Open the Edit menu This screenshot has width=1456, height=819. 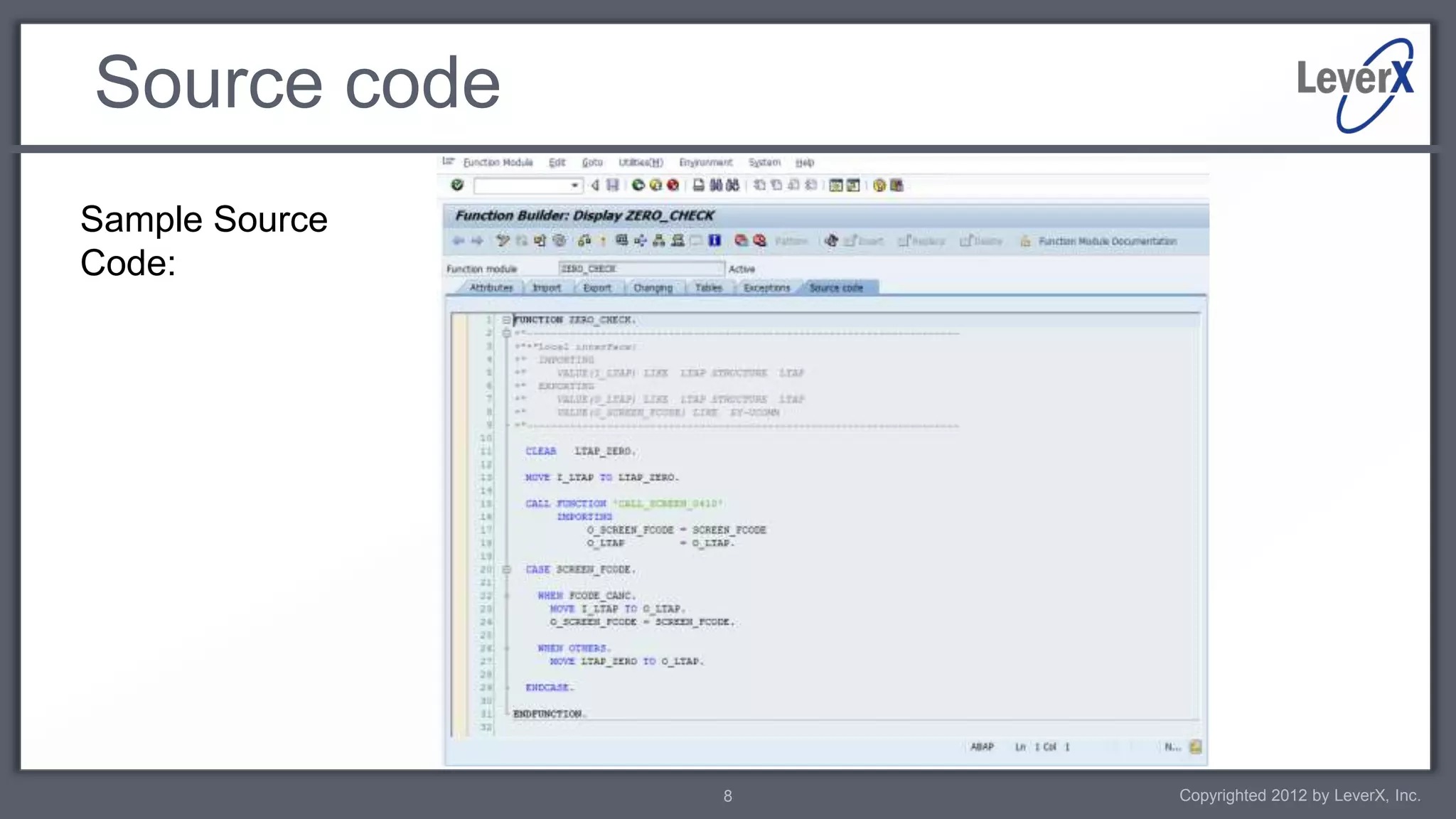[557, 162]
